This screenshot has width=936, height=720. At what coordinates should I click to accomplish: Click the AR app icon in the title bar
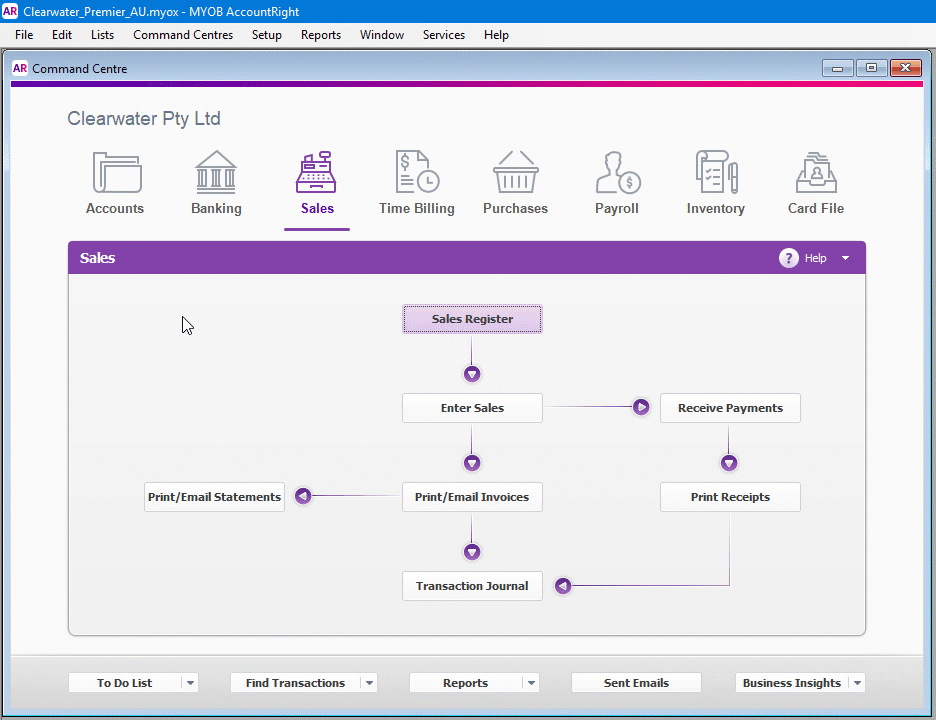coord(10,11)
